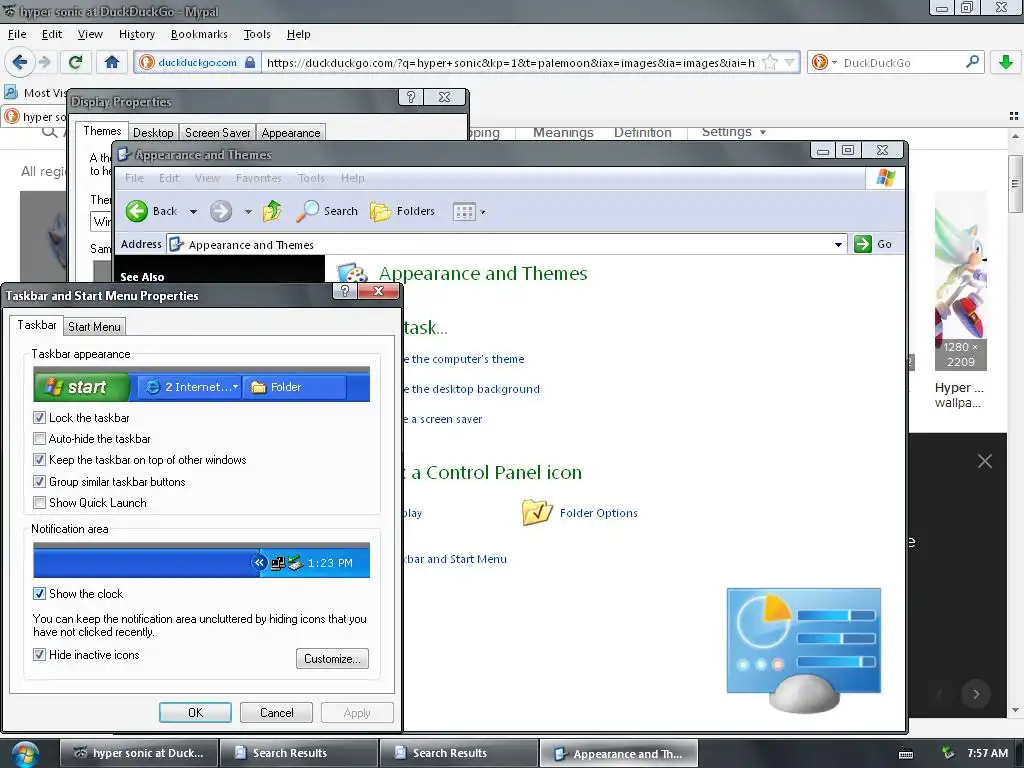1024x768 pixels.
Task: Switch to Screen Saver tab in Display Properties
Action: point(217,133)
